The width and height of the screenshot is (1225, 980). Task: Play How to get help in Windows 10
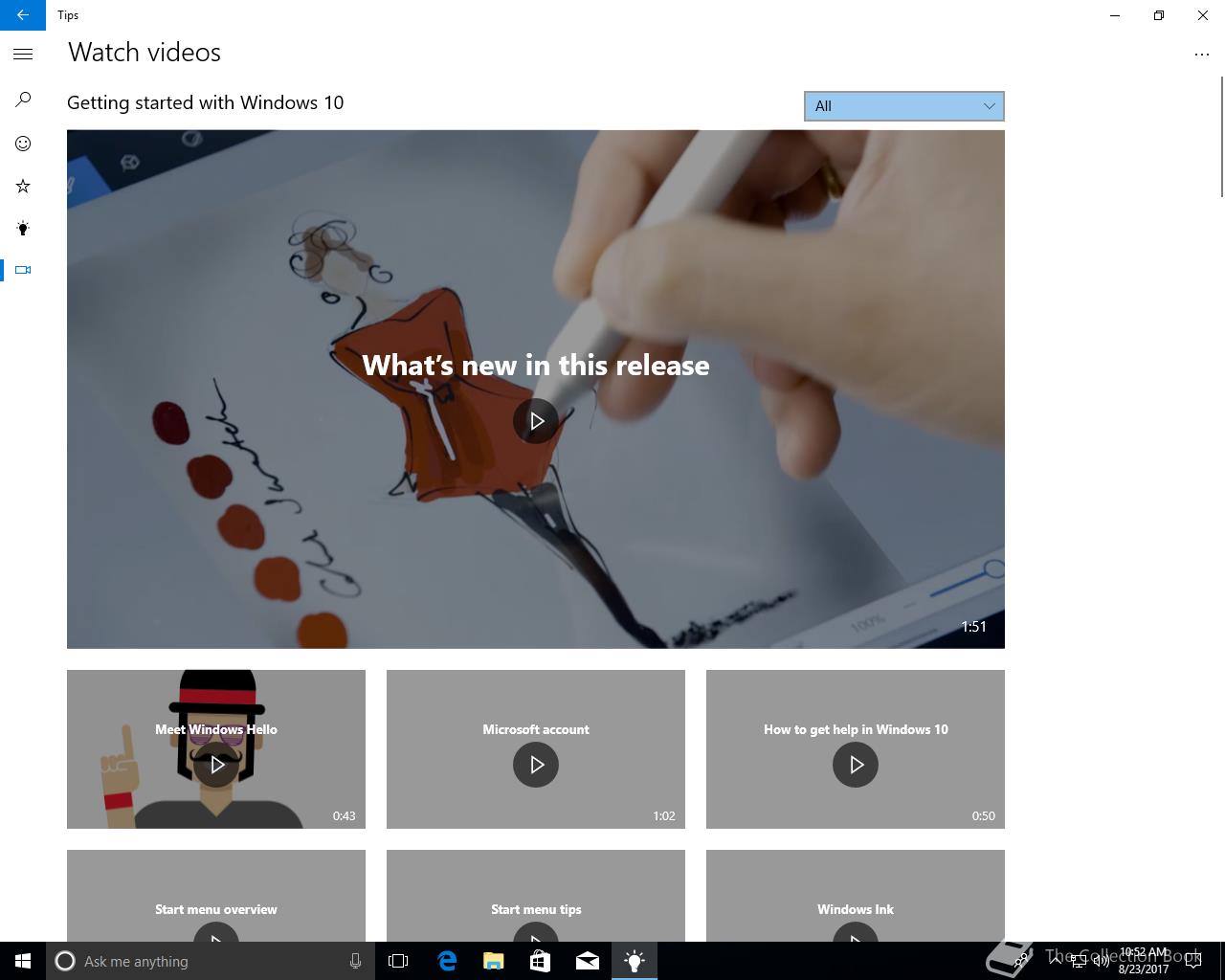856,765
